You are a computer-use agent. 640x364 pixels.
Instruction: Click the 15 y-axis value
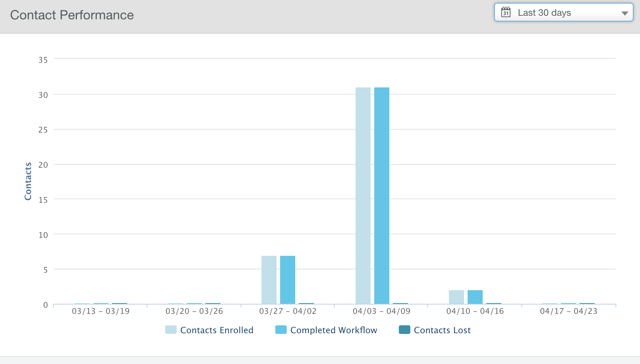(x=43, y=200)
